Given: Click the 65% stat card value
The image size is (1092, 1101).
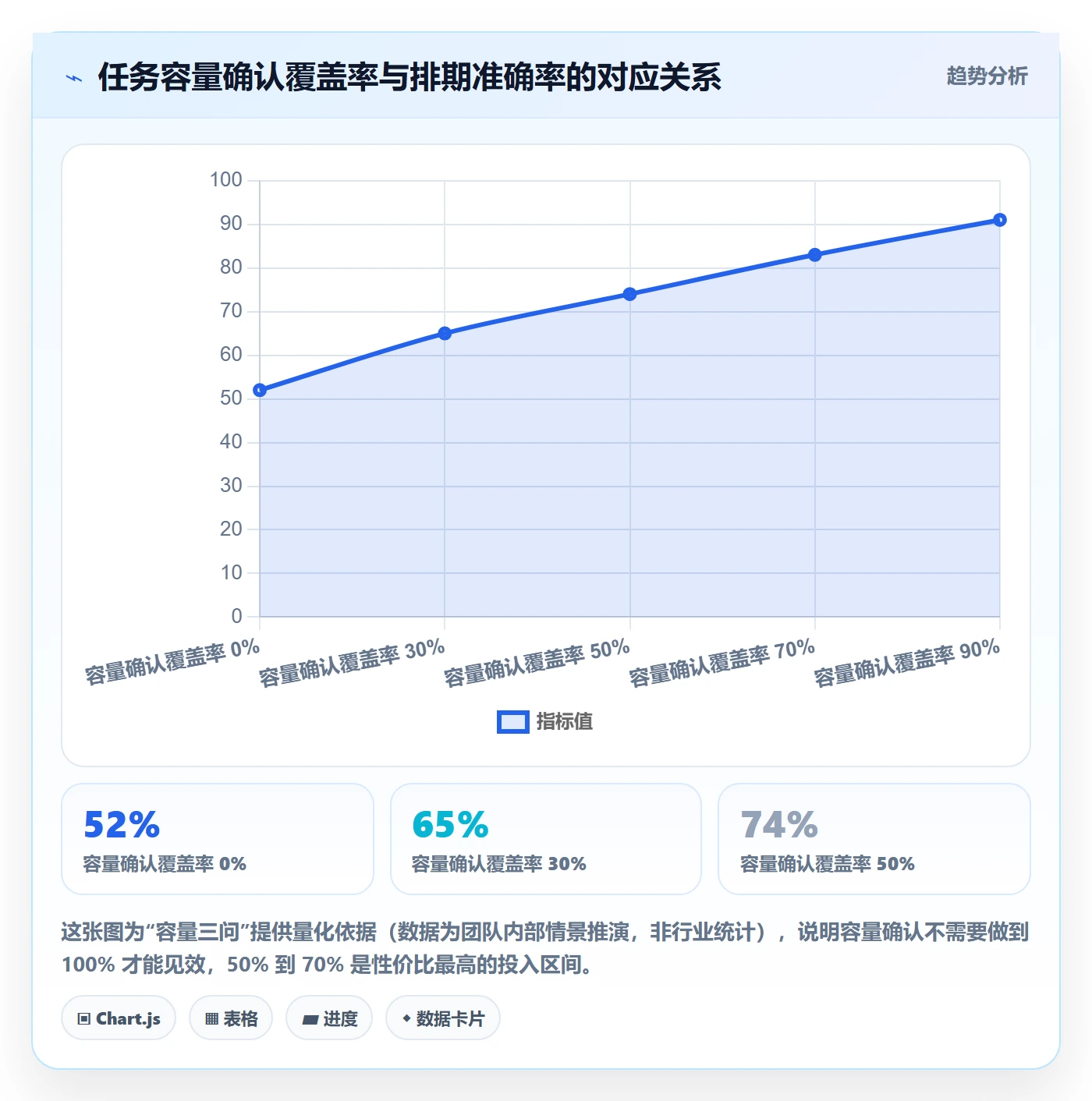Looking at the screenshot, I should [450, 825].
